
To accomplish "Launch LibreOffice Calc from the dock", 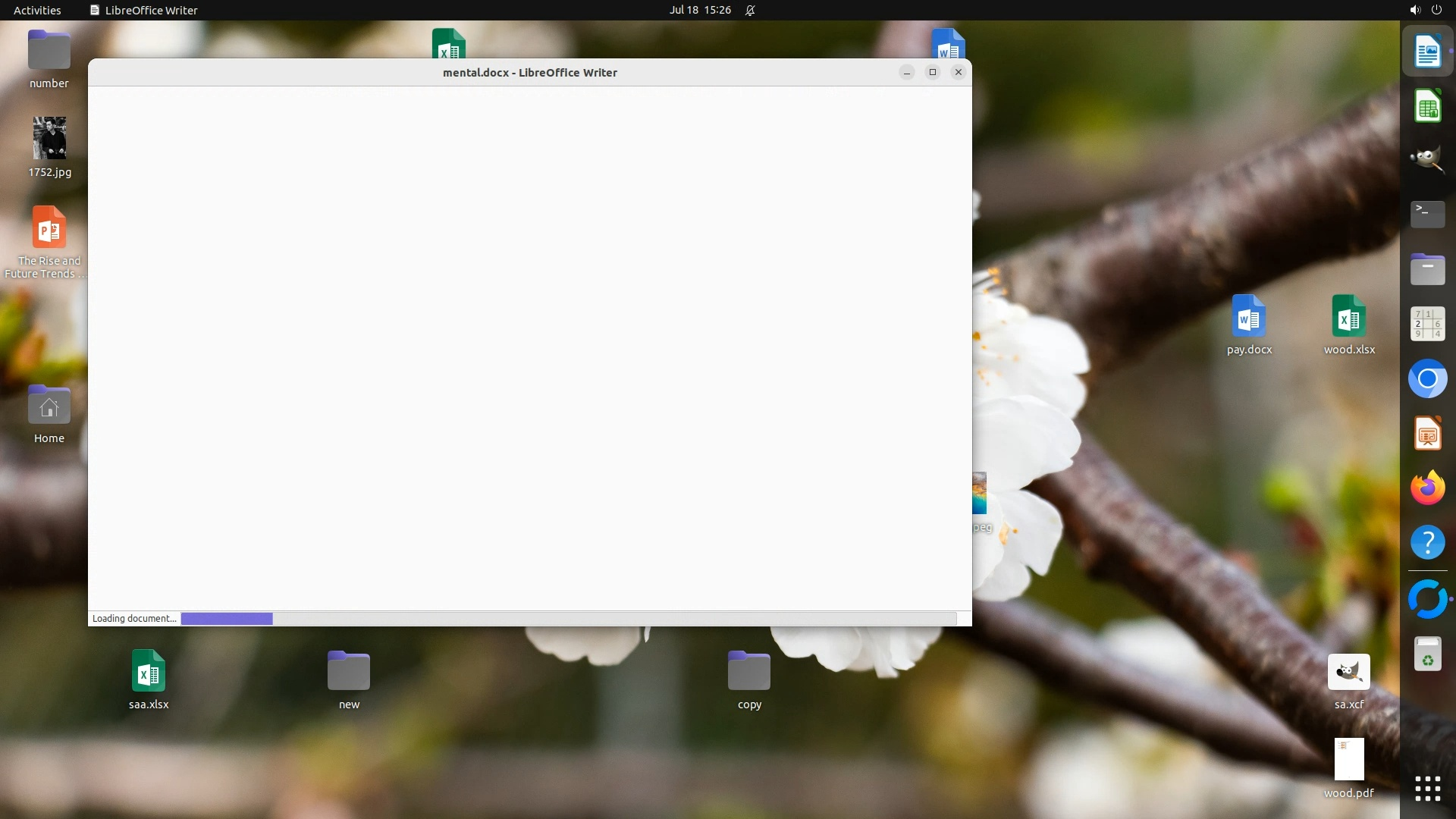I will click(1427, 106).
